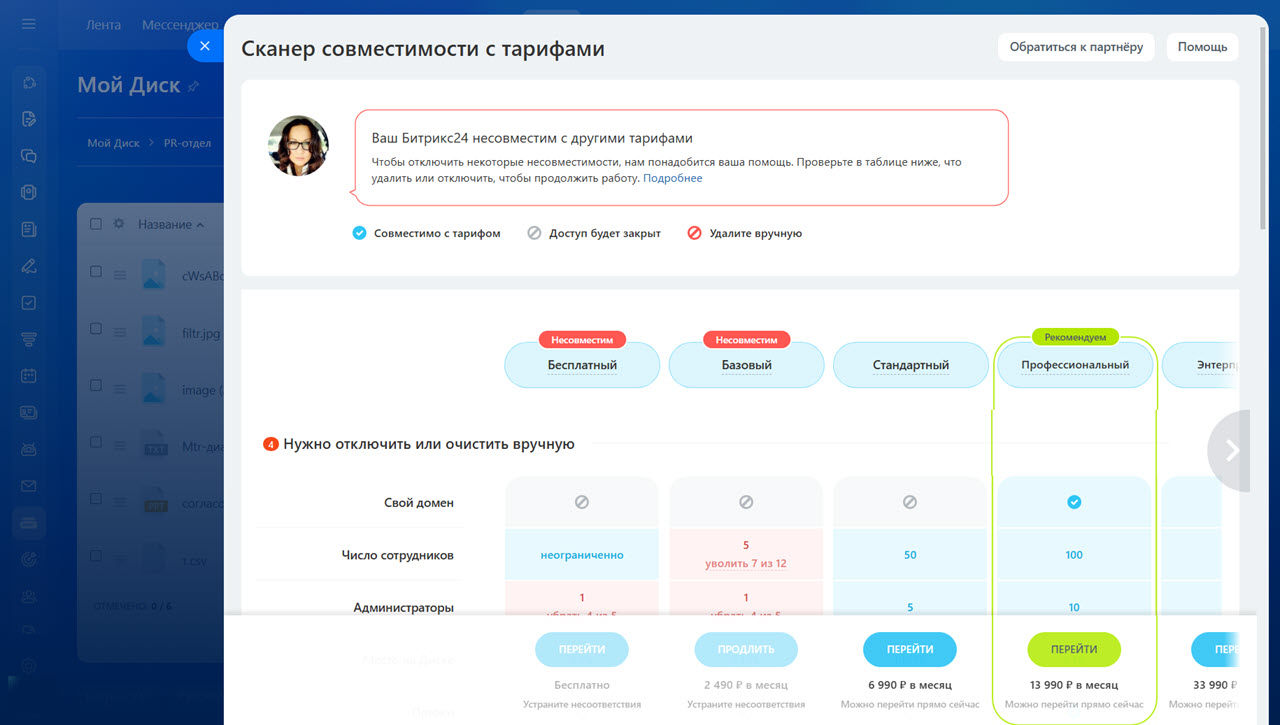The width and height of the screenshot is (1280, 725).
Task: Click the уволить 7 из 12 cell
Action: click(746, 555)
